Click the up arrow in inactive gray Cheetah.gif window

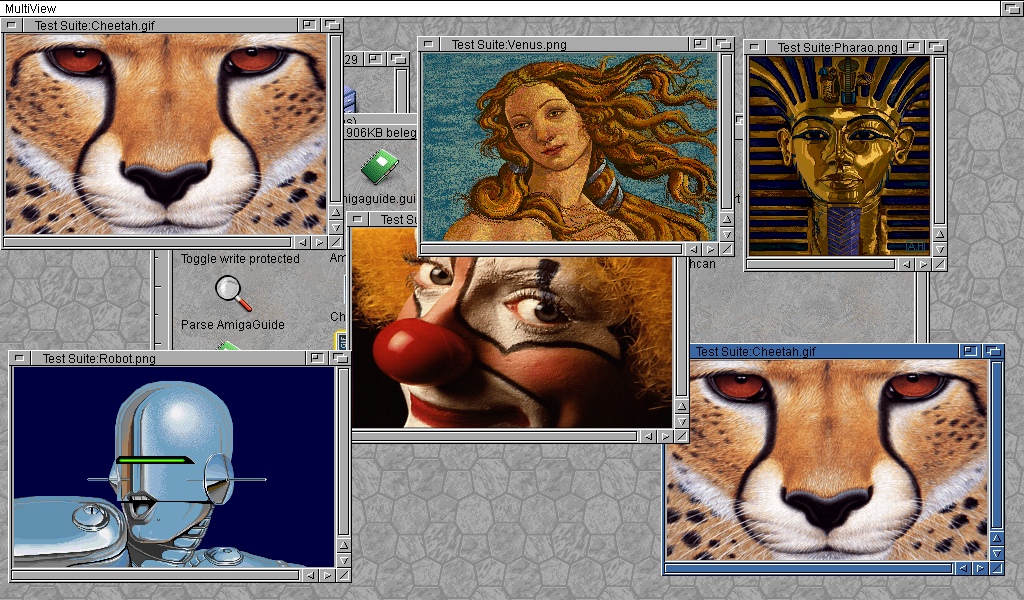(x=335, y=212)
